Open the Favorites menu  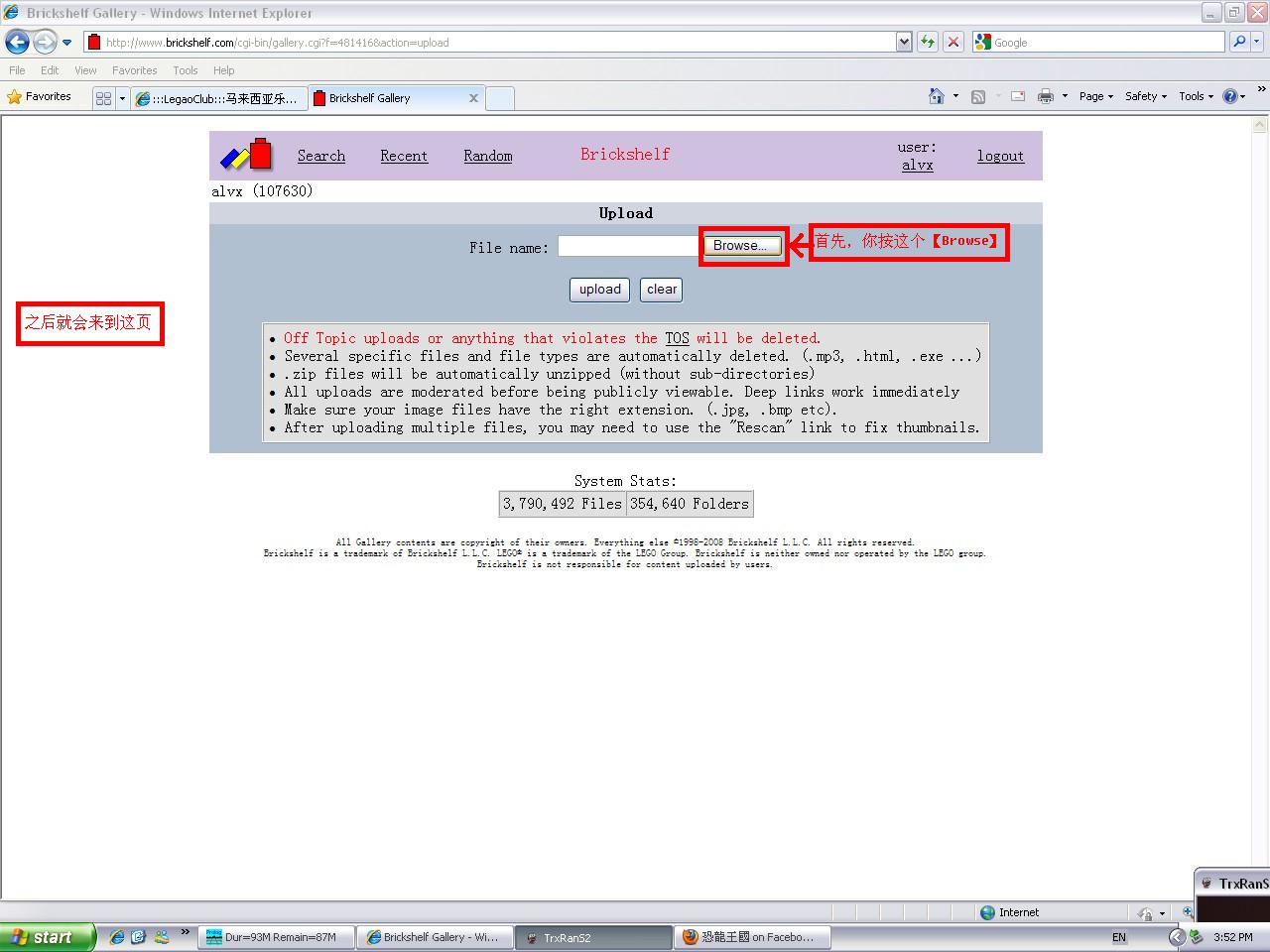[134, 70]
